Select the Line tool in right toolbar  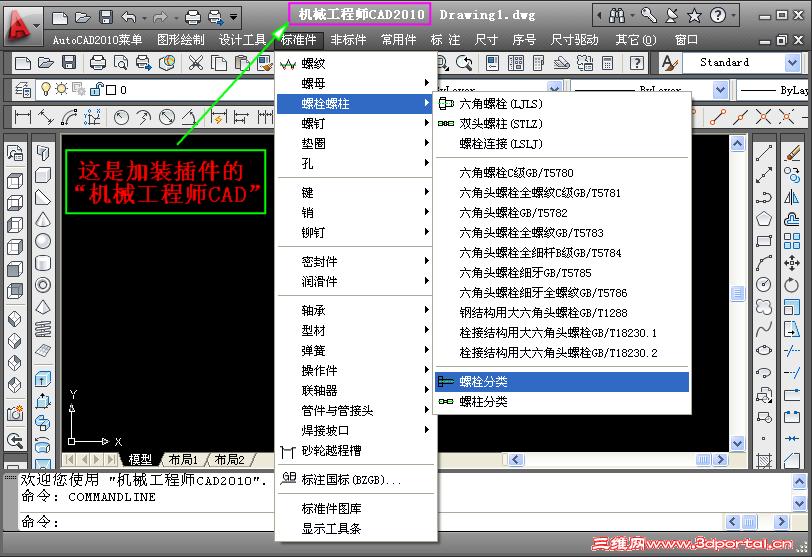pyautogui.click(x=764, y=153)
